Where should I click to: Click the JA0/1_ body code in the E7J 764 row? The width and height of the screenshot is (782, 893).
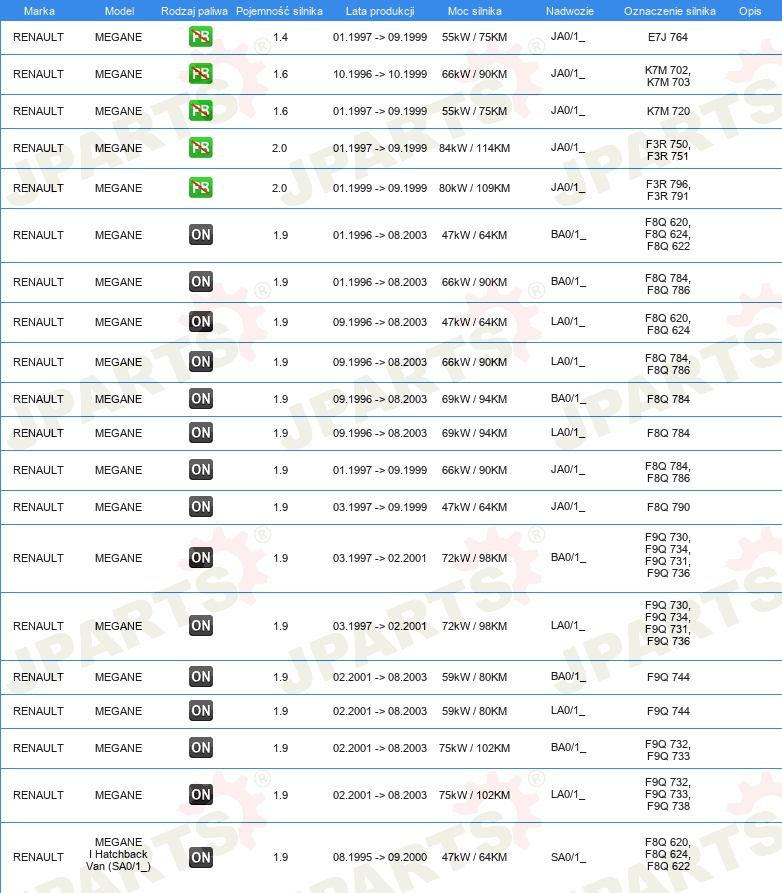(568, 37)
